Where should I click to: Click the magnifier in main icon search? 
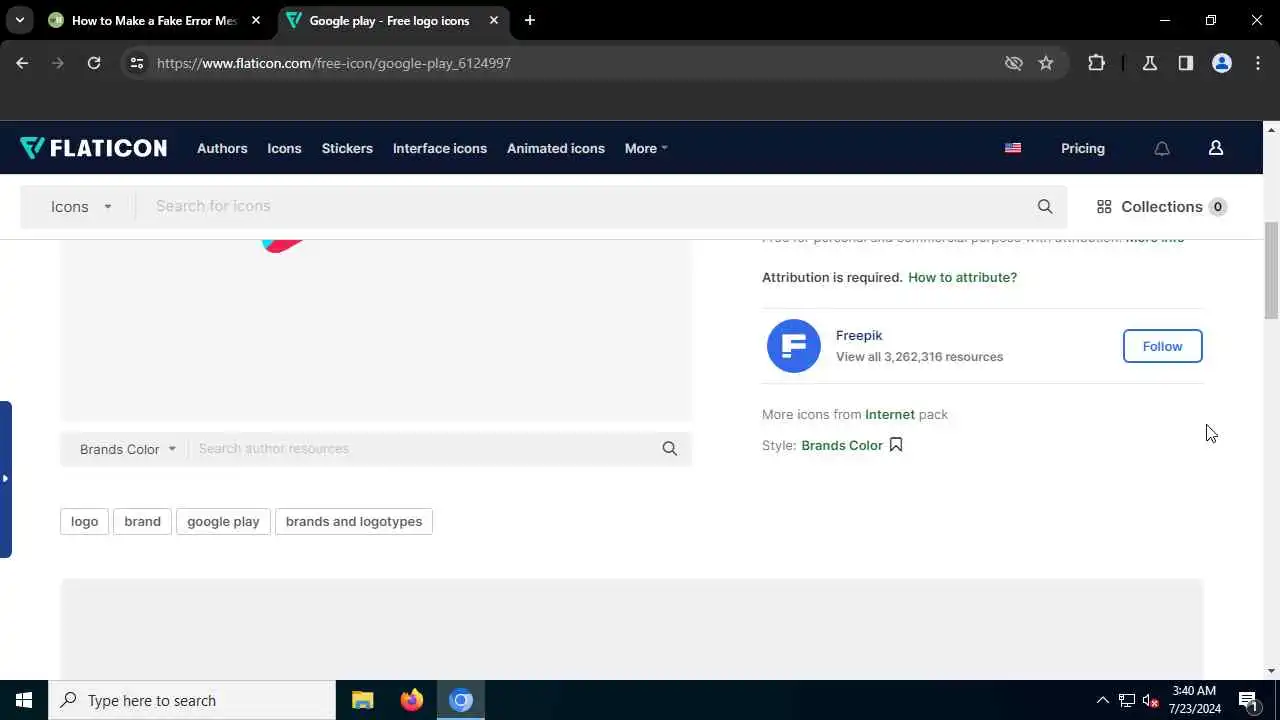tap(1045, 206)
